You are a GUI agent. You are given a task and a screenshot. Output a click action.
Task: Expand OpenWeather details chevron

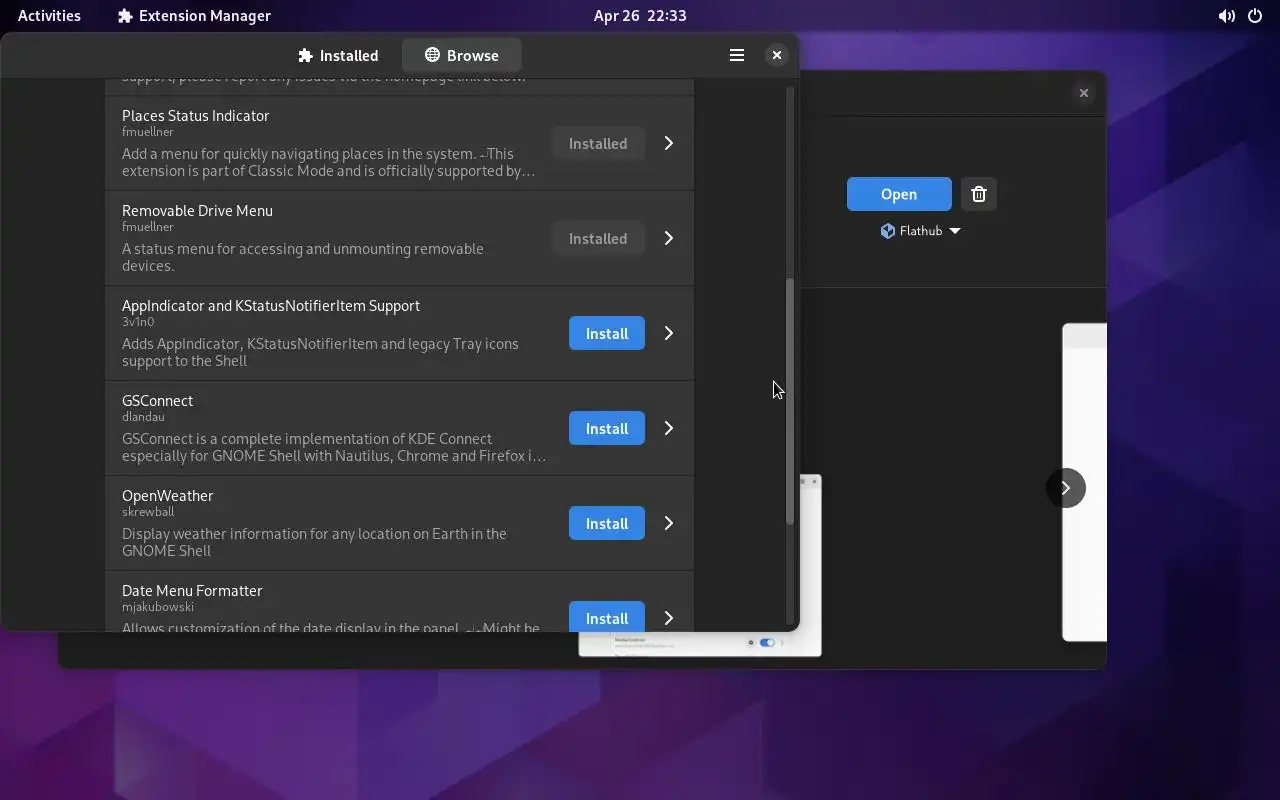[669, 524]
